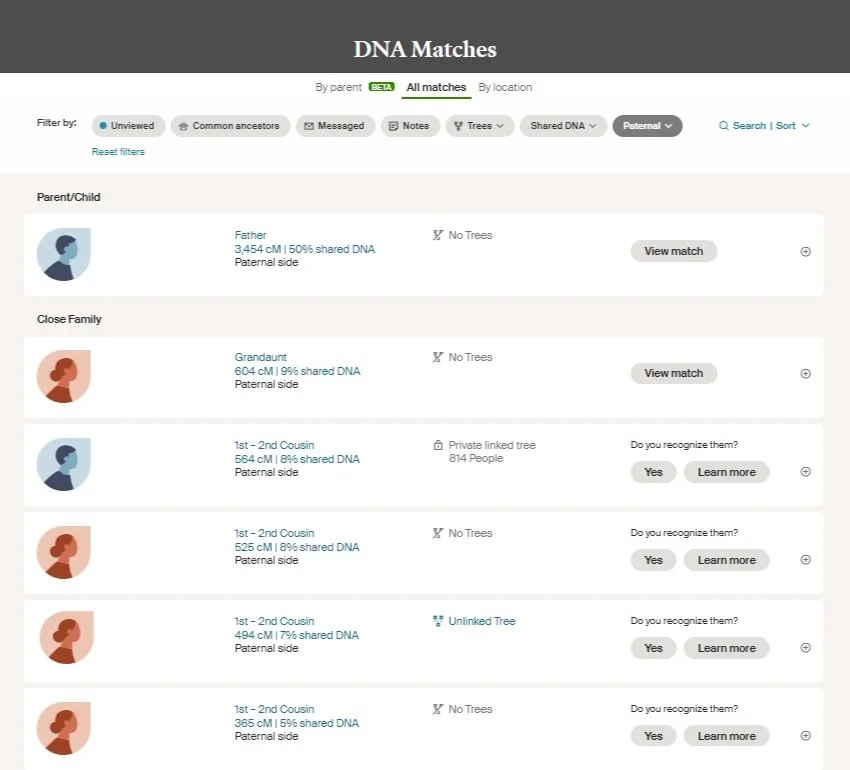
Task: Toggle the Common ancestors filter
Action: [230, 125]
